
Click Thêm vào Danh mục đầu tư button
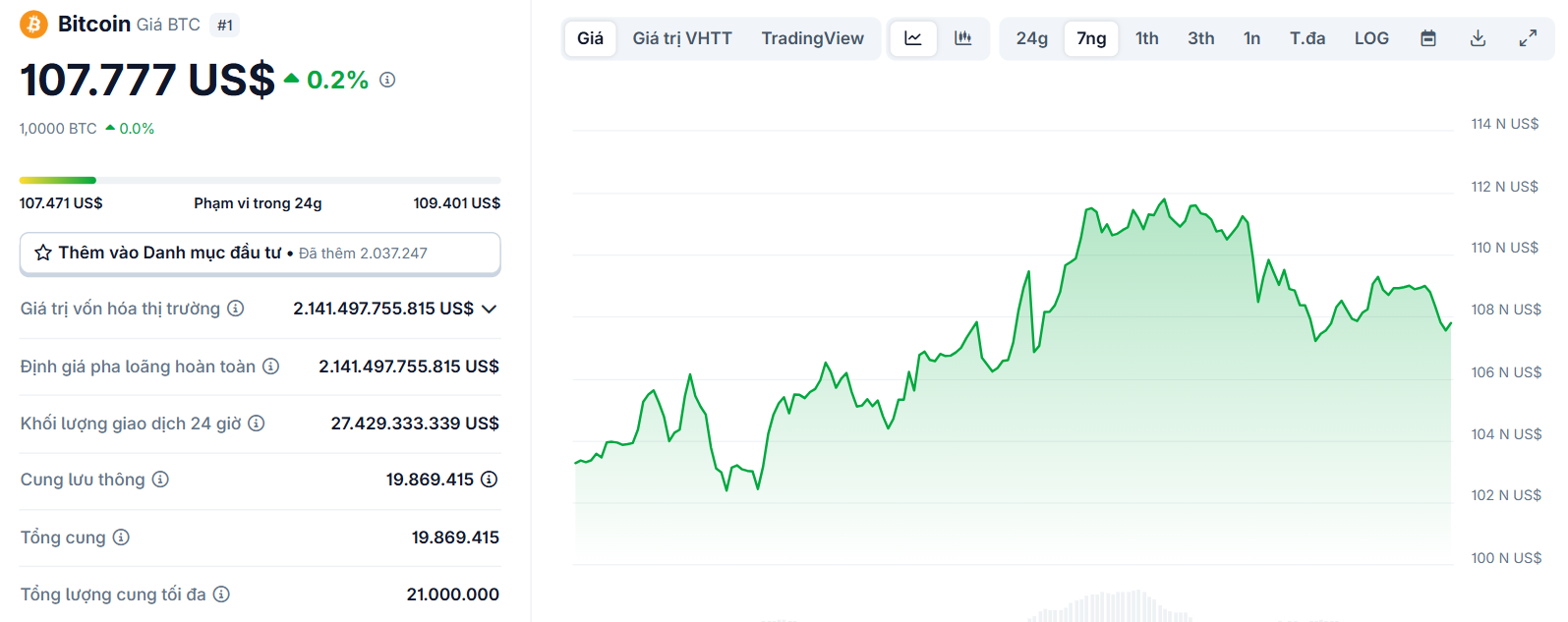pos(261,254)
